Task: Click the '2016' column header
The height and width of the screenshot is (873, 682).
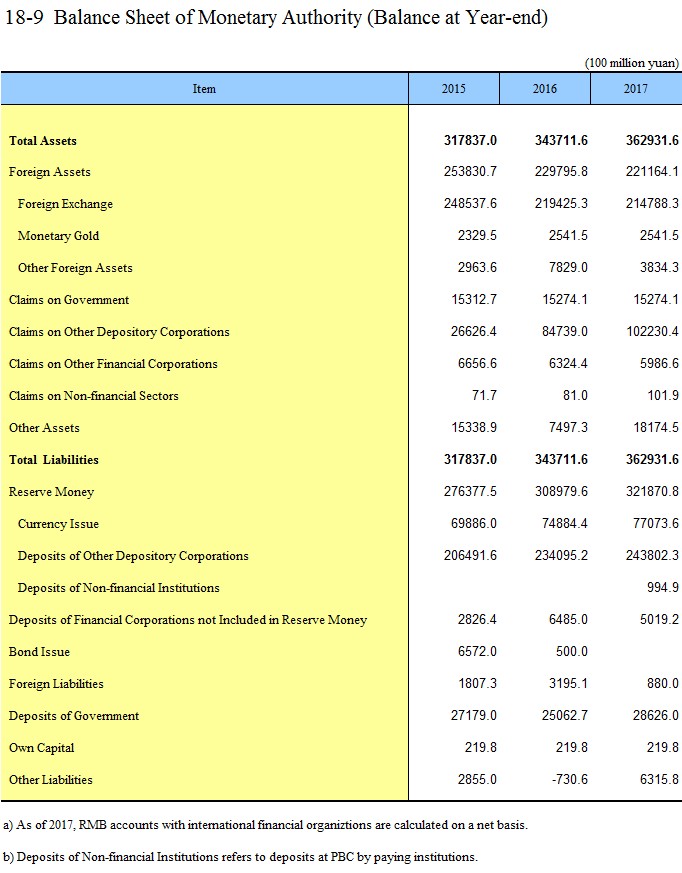Action: [544, 89]
